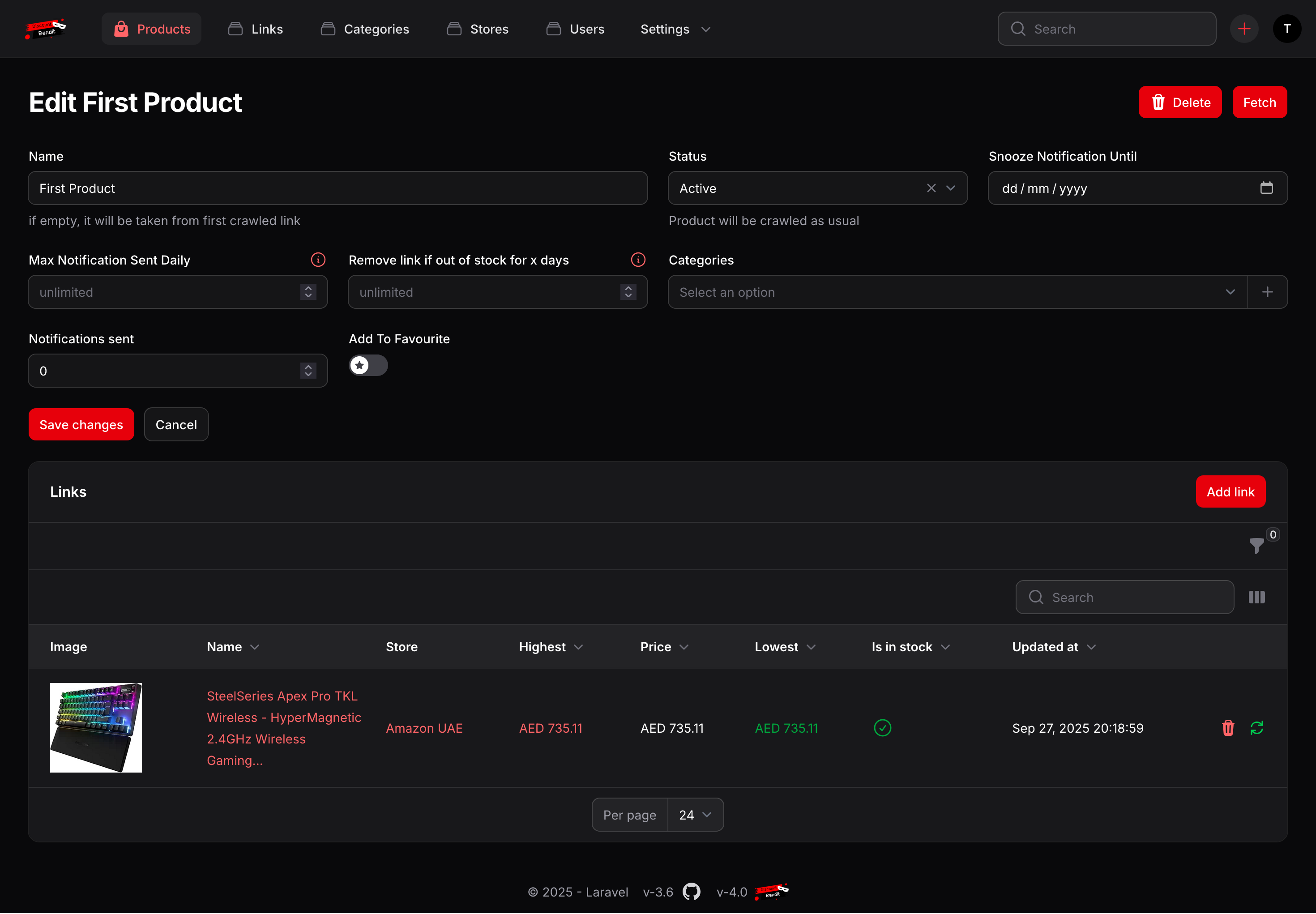Open the Categories select dropdown
1316x914 pixels.
tap(957, 292)
